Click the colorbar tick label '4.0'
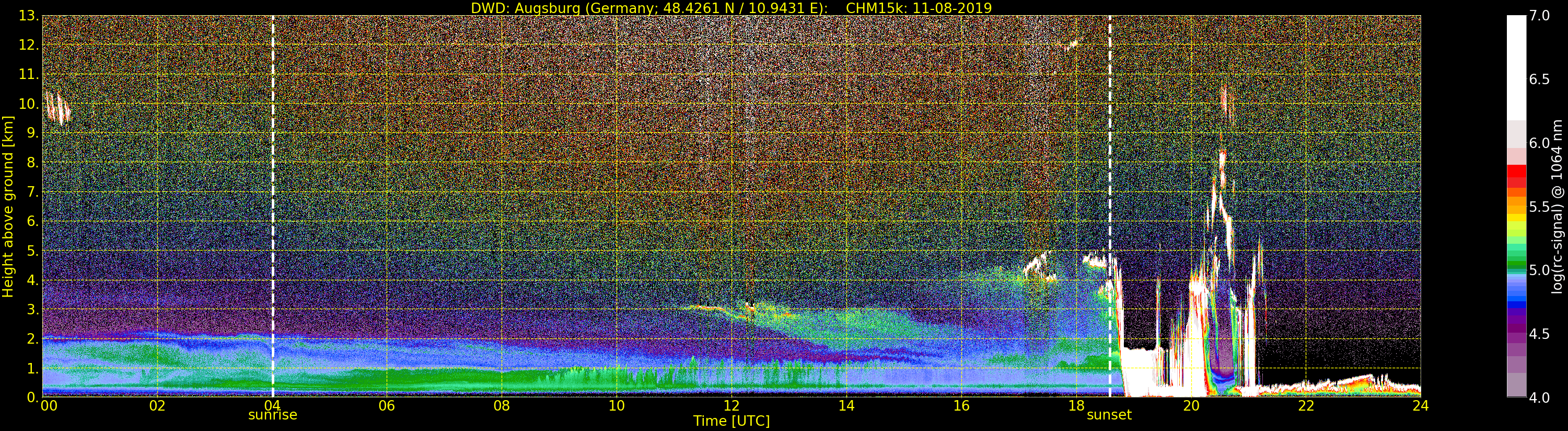Image resolution: width=1568 pixels, height=431 pixels. click(x=1539, y=398)
